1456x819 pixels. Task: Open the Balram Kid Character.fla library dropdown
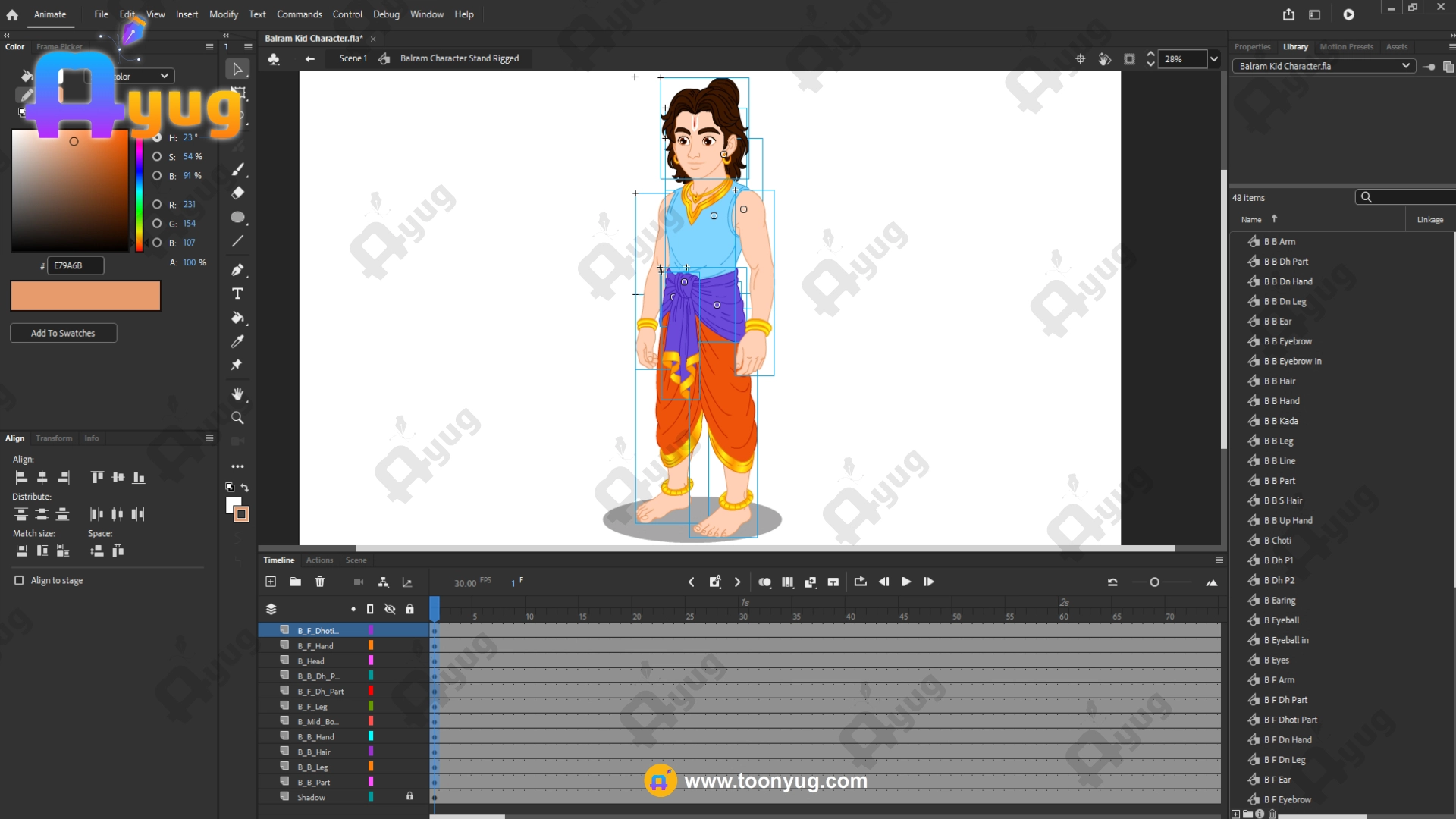pyautogui.click(x=1405, y=66)
